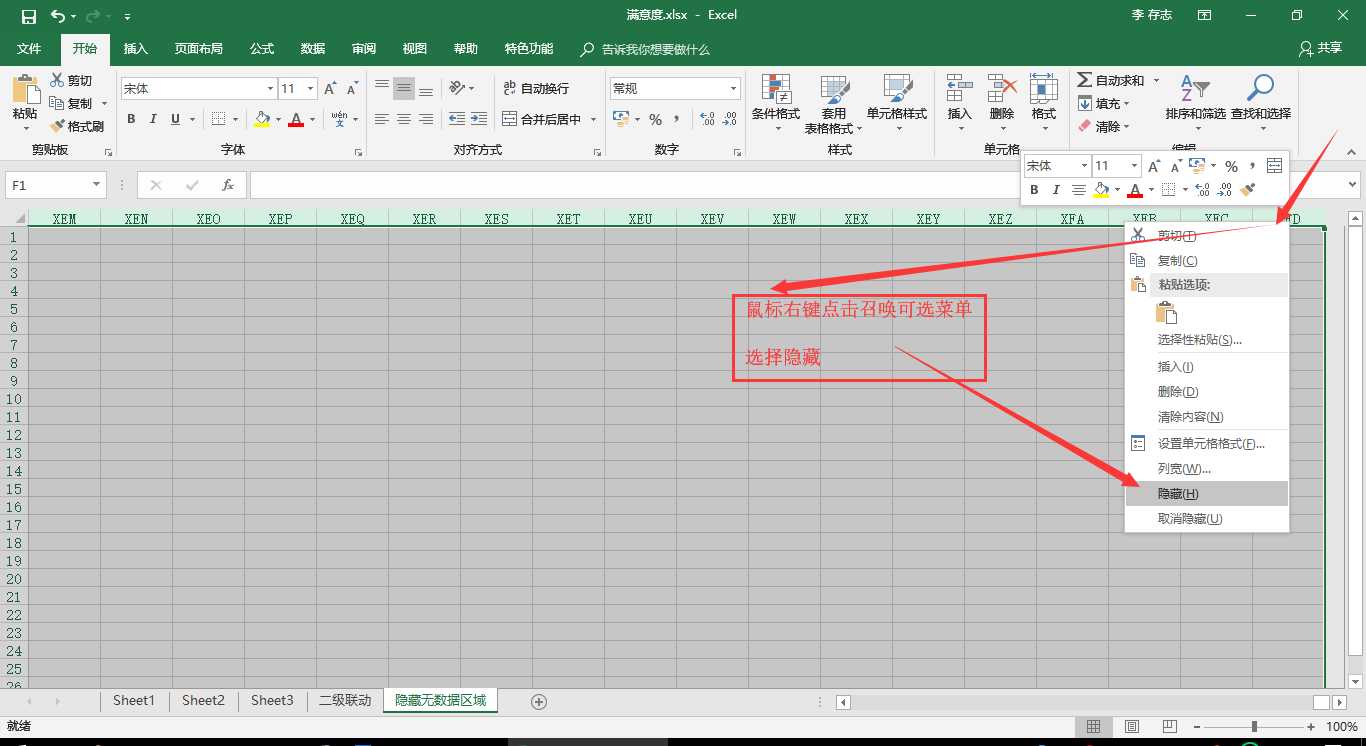Open the phonetic guide wén icon
The width and height of the screenshot is (1366, 746).
[x=339, y=119]
